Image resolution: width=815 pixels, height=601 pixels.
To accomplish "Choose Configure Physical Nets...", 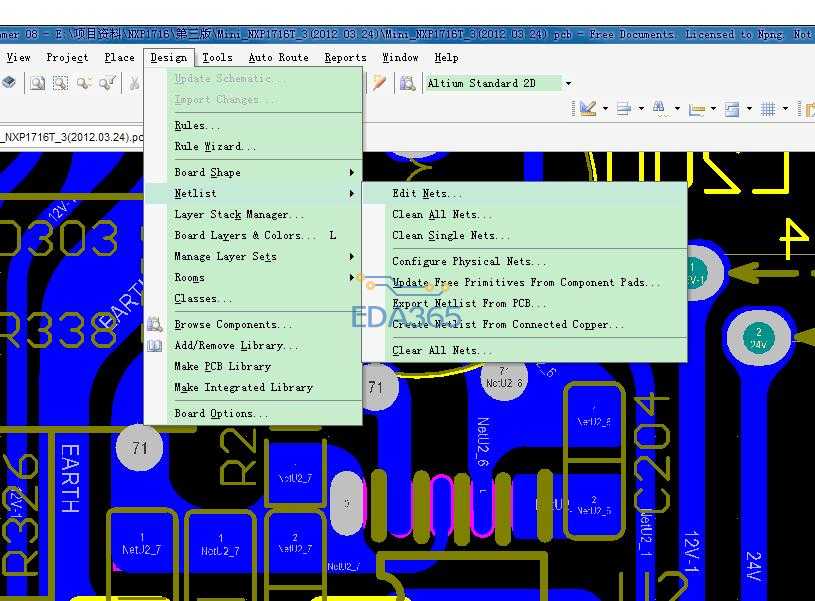I will (x=524, y=261).
